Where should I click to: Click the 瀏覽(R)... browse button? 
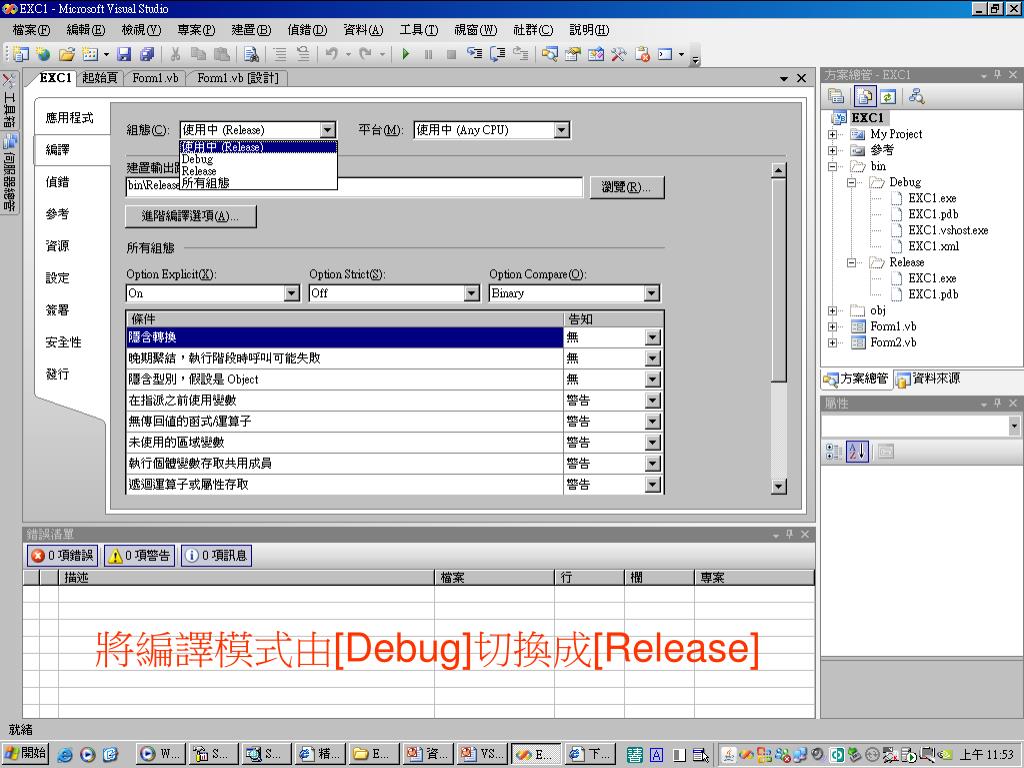pos(627,187)
